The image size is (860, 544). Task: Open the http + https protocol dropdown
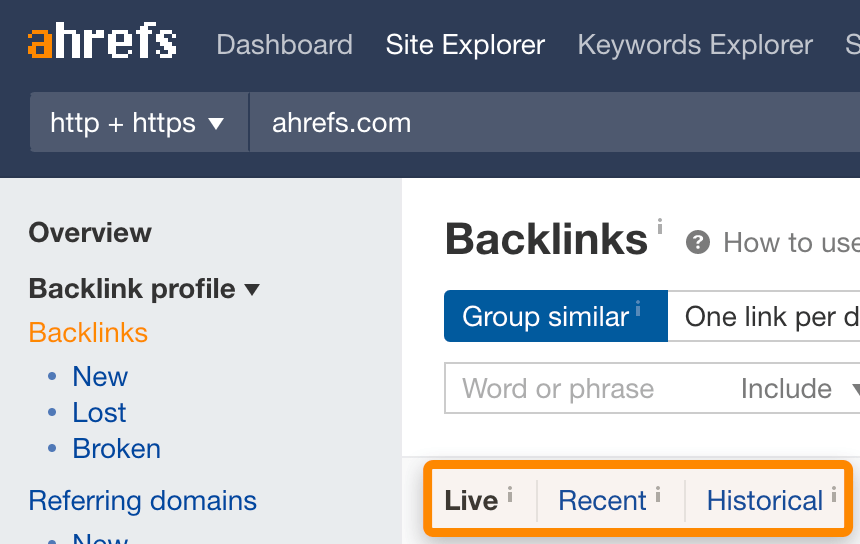click(x=138, y=123)
